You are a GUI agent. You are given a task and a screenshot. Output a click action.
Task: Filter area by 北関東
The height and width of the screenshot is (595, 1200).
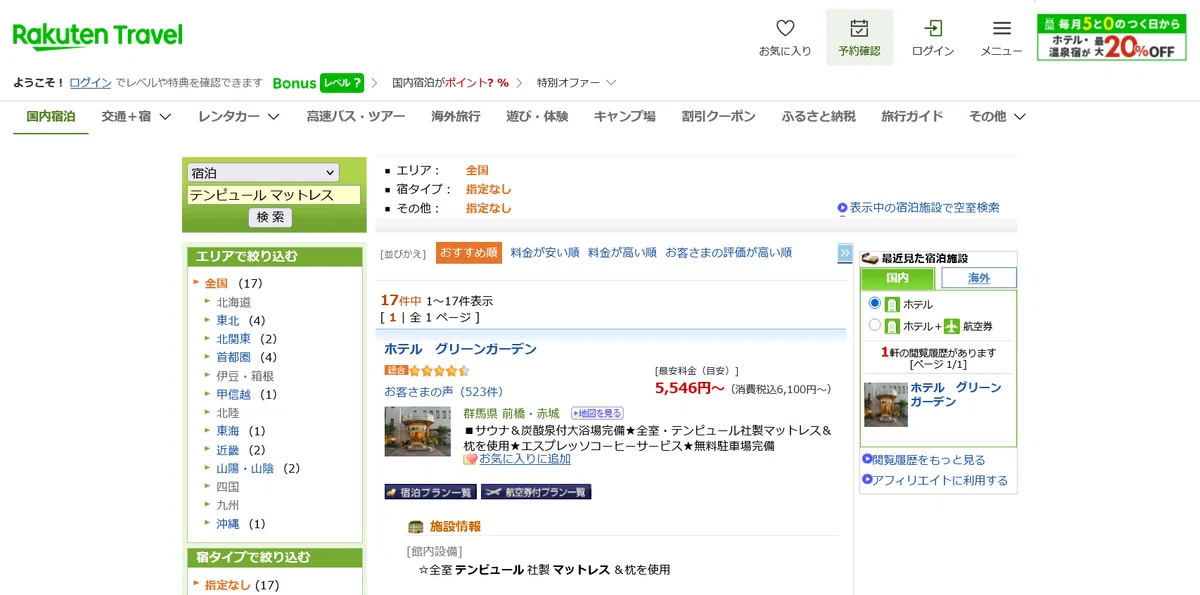click(234, 339)
